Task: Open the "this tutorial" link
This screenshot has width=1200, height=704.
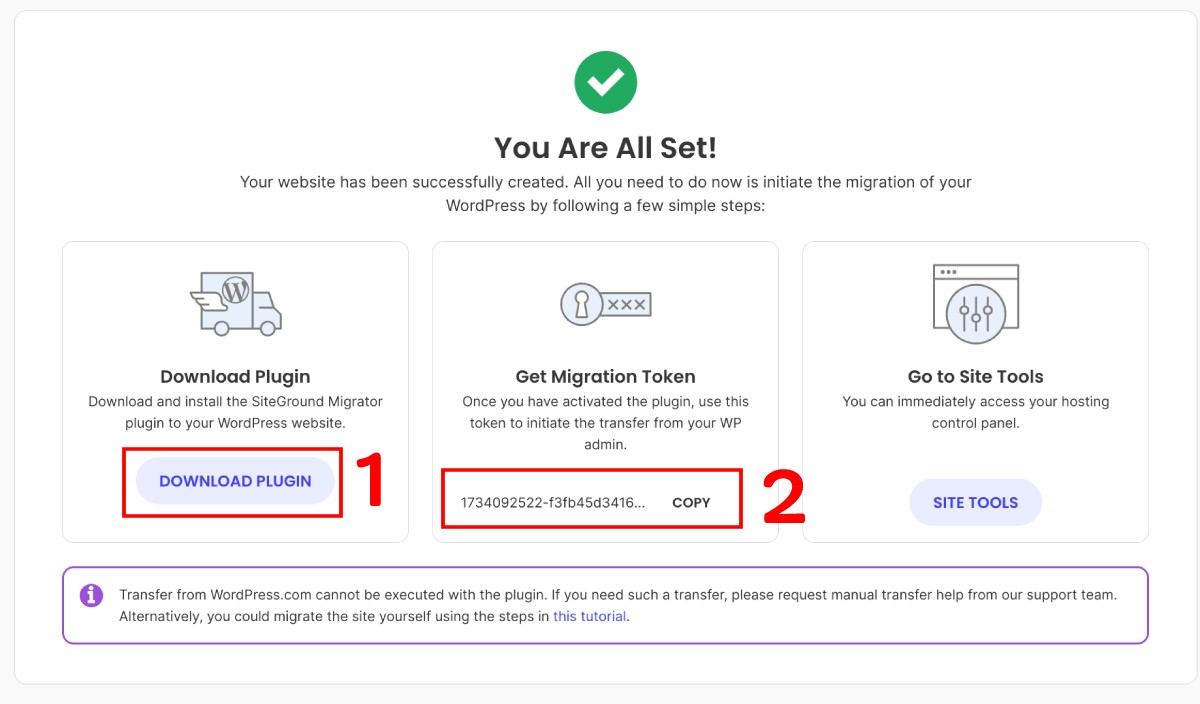Action: 590,616
